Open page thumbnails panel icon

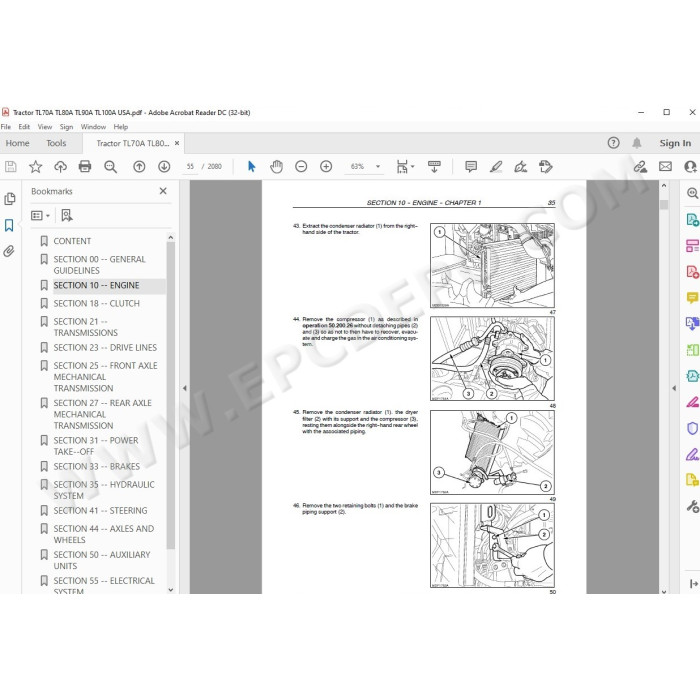tap(10, 199)
